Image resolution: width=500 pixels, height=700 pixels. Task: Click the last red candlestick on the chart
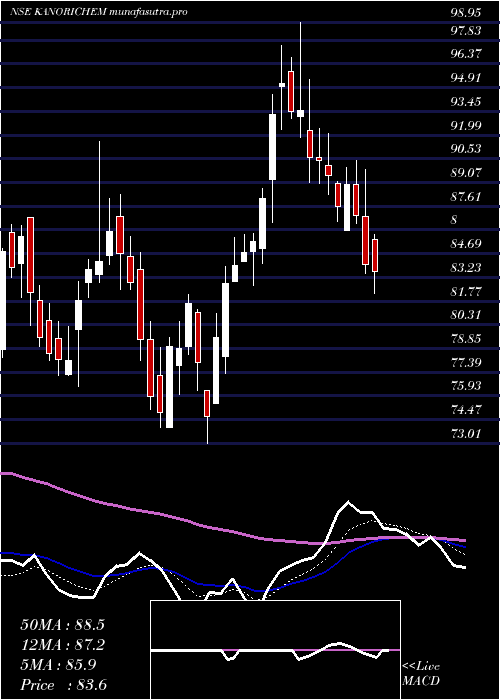375,255
